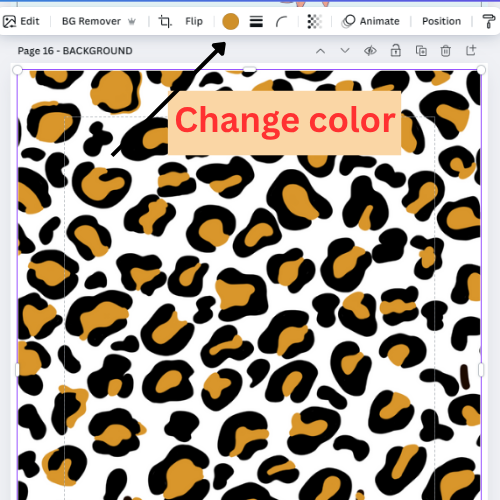Click the Edit image button
Viewport: 500px width, 500px height.
21,21
